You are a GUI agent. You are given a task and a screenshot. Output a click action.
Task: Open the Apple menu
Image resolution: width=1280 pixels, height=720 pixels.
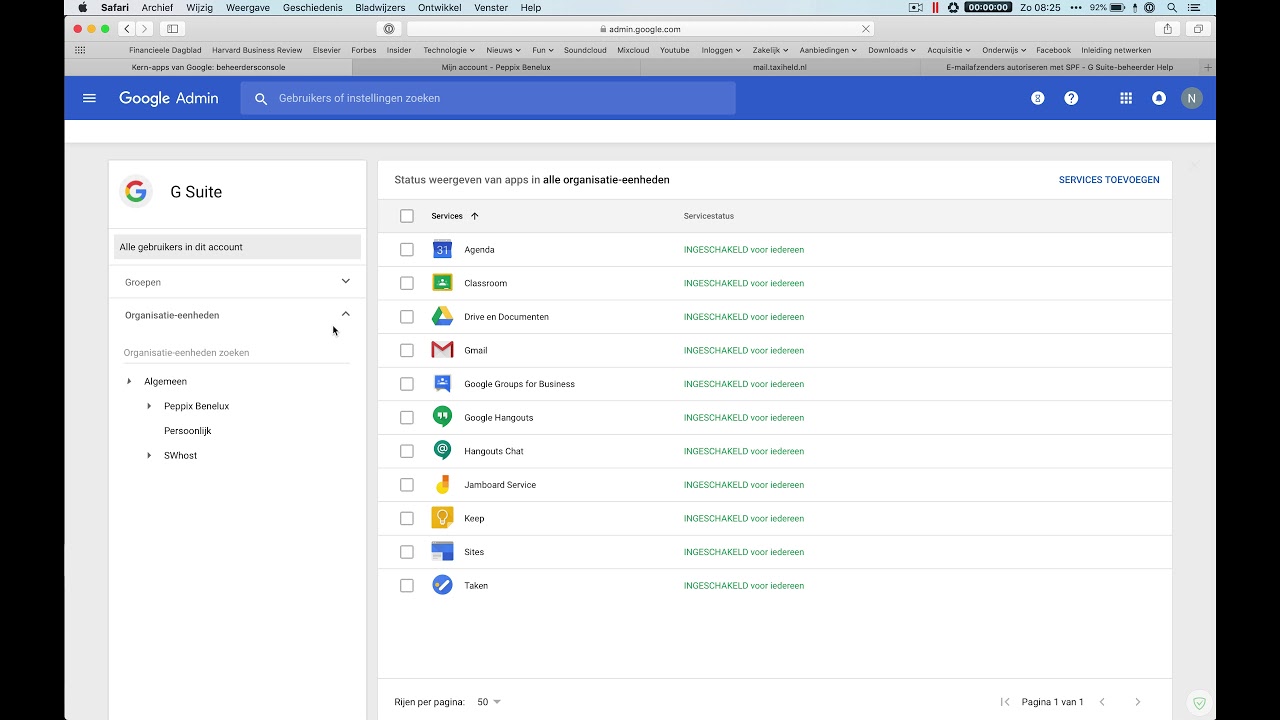83,7
